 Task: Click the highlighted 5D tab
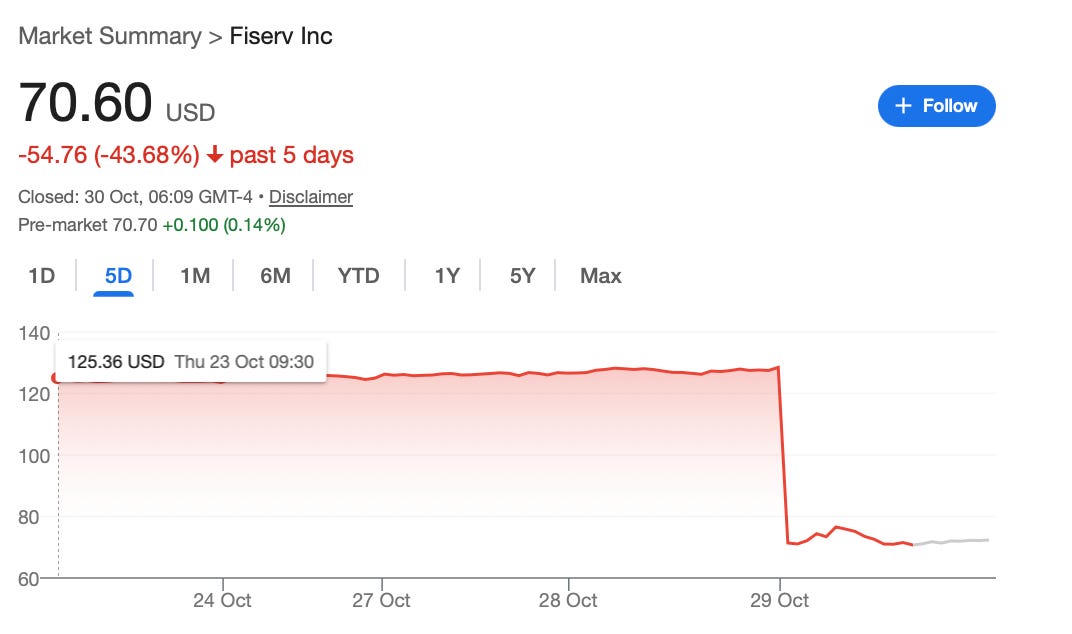pyautogui.click(x=116, y=275)
